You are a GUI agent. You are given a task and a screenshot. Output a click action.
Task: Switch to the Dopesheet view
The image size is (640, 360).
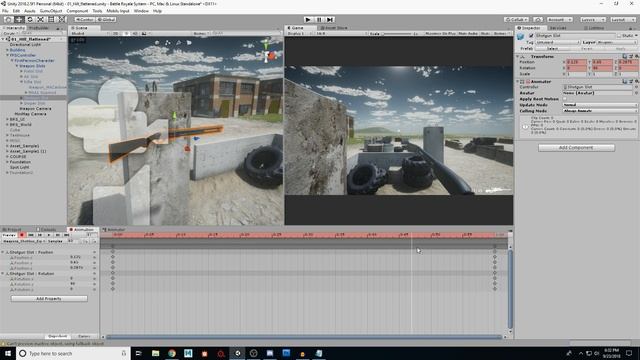click(57, 336)
